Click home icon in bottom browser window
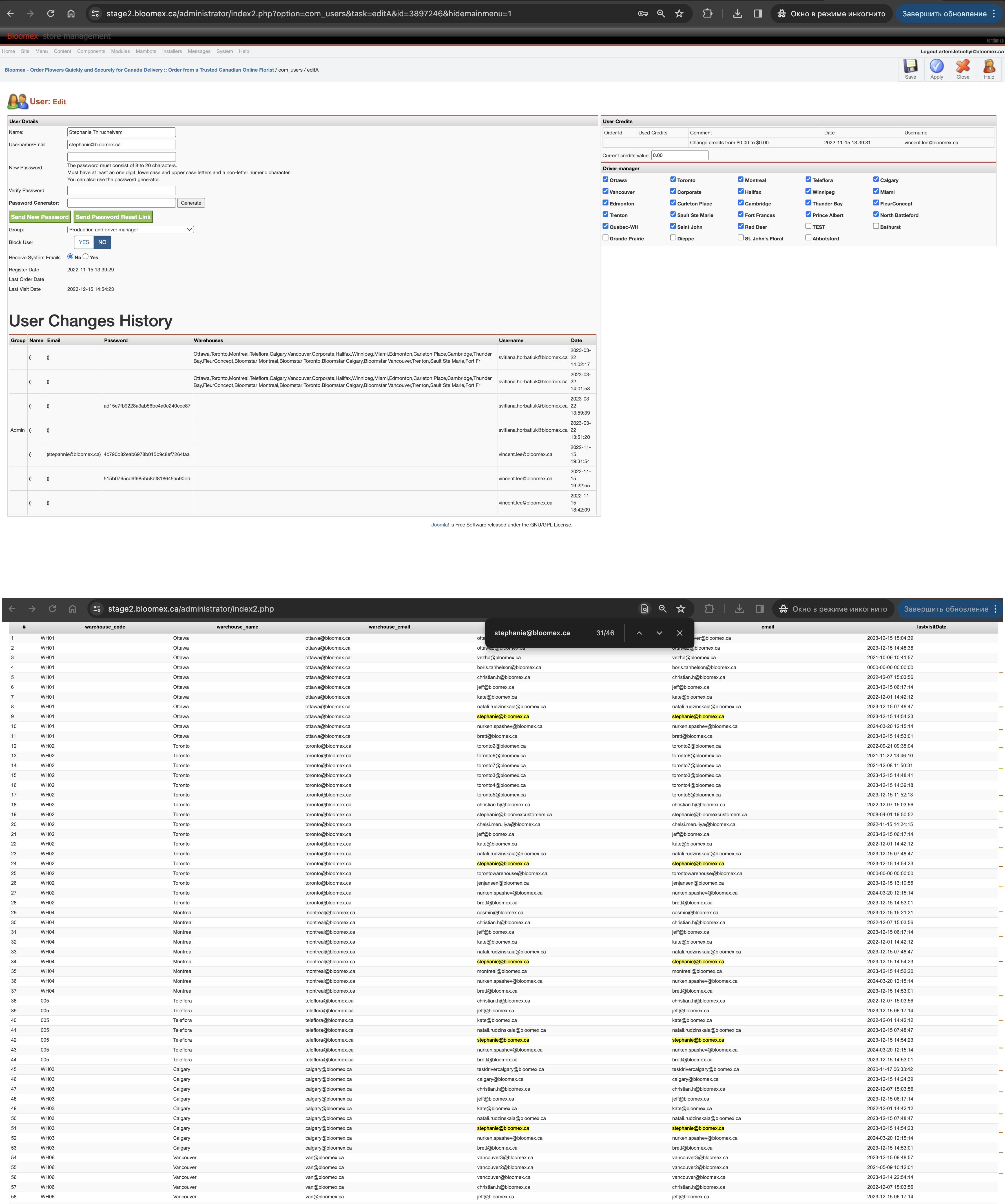Image resolution: width=1005 pixels, height=1204 pixels. (72, 609)
